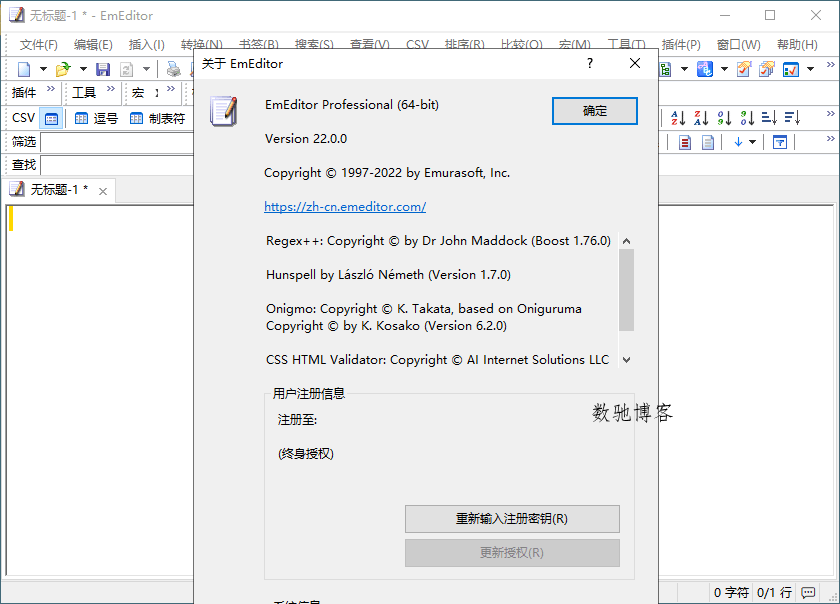840x604 pixels.
Task: Click the red-lined document icon
Action: [685, 142]
